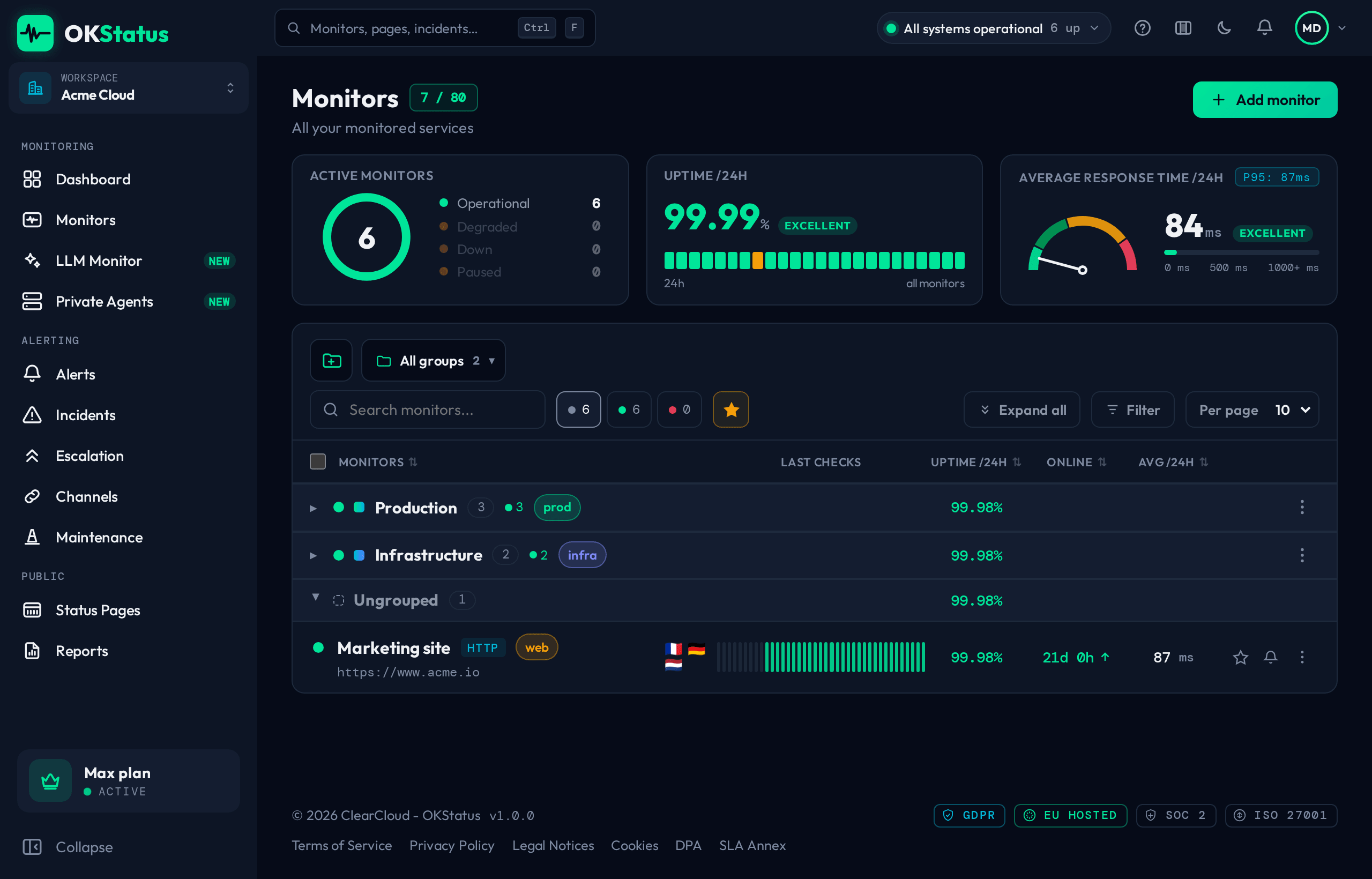Click the MD user avatar

(1311, 28)
